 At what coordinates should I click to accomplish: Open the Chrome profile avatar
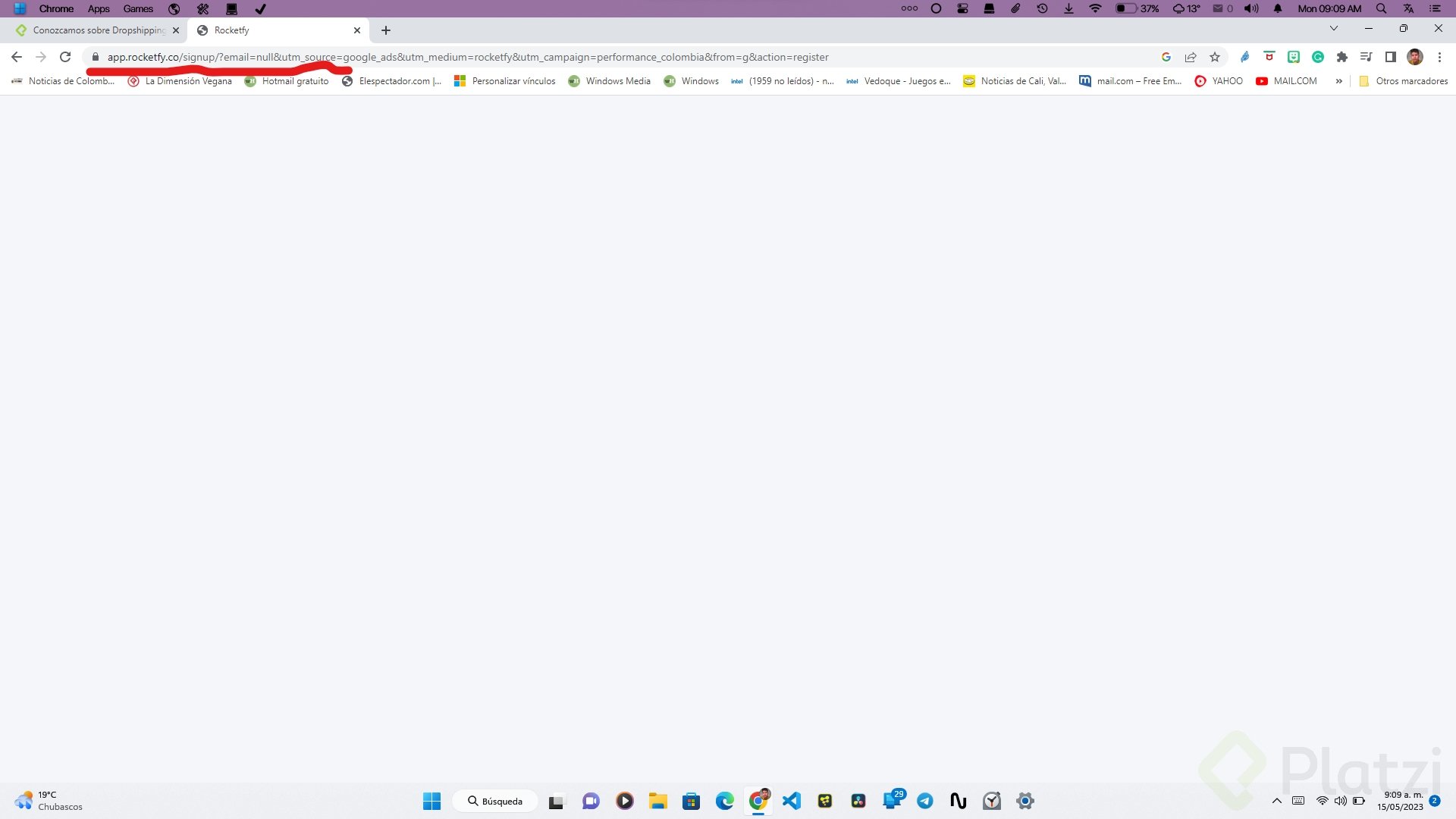[x=1415, y=57]
